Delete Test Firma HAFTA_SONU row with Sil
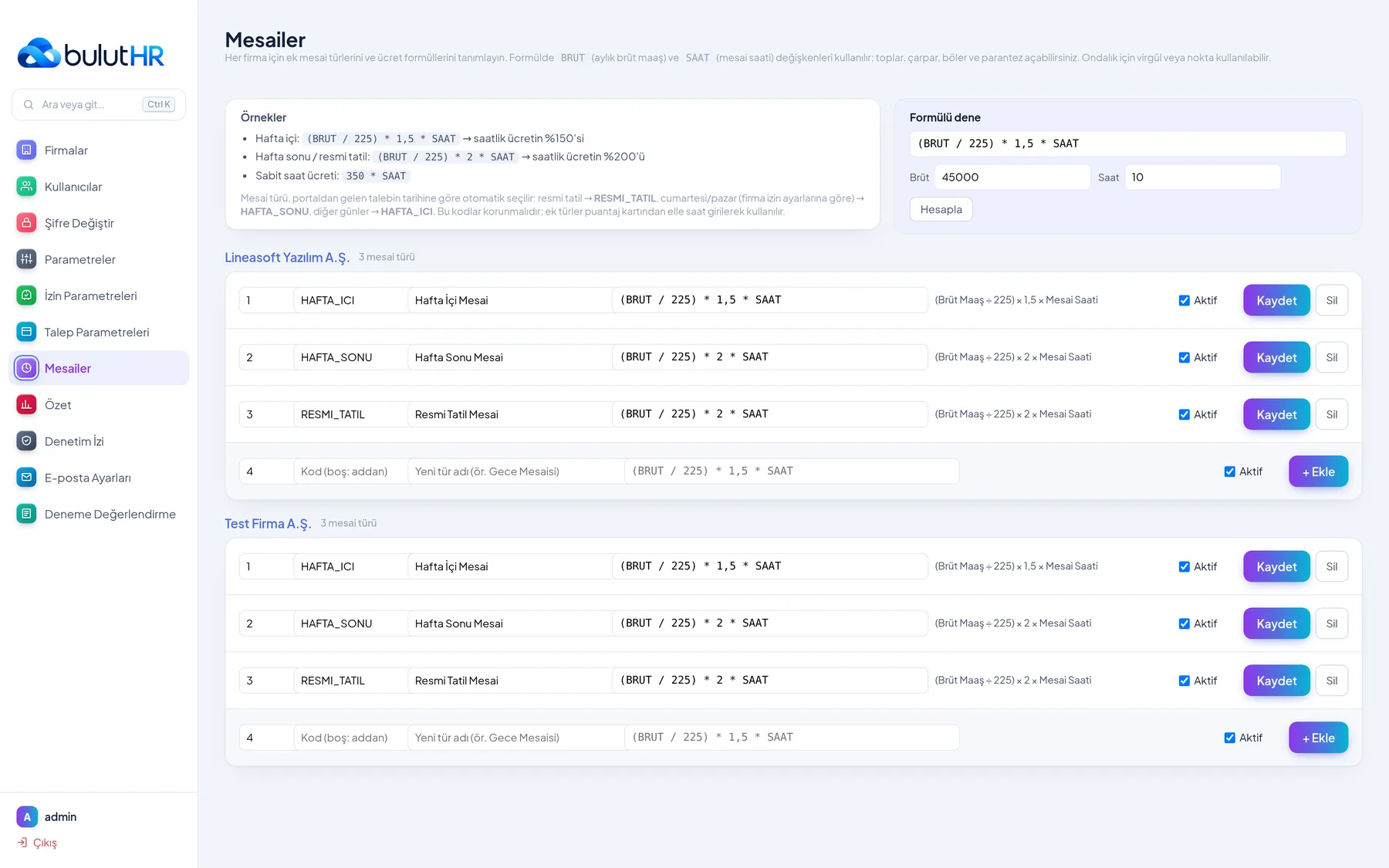 [x=1332, y=623]
